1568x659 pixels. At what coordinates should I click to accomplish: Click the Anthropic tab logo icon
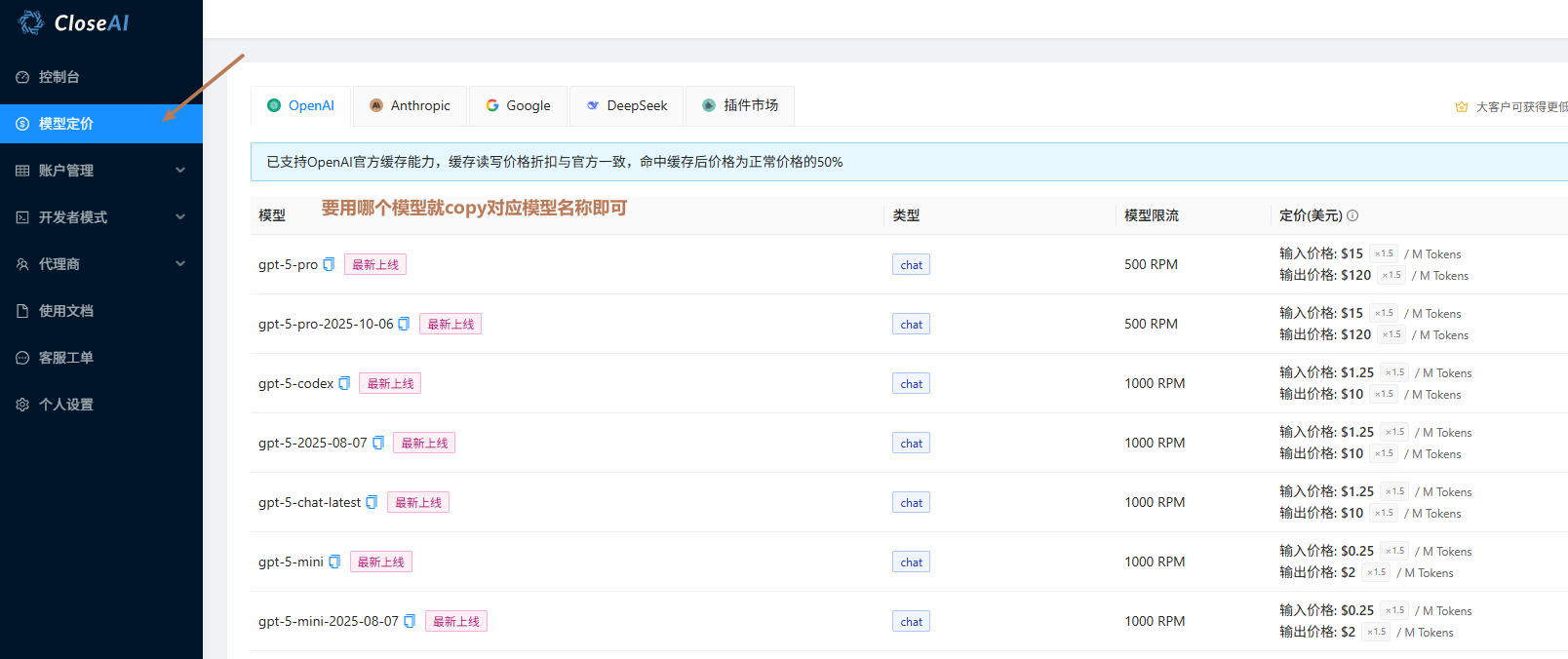[376, 105]
